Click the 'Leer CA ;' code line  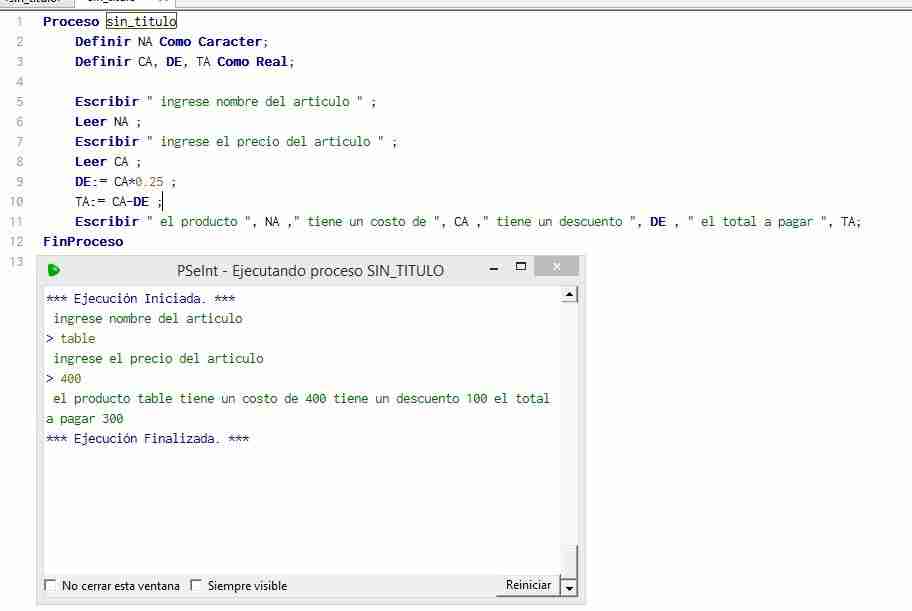click(108, 162)
